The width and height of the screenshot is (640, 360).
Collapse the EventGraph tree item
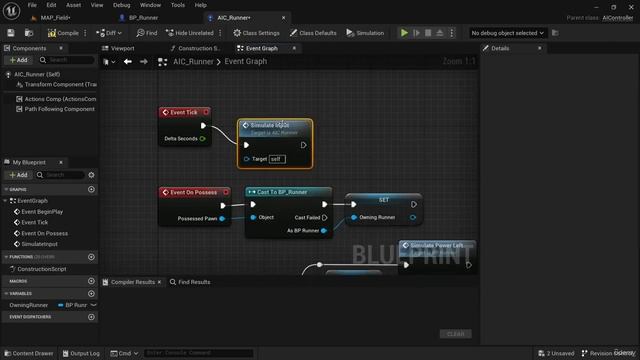pos(5,201)
